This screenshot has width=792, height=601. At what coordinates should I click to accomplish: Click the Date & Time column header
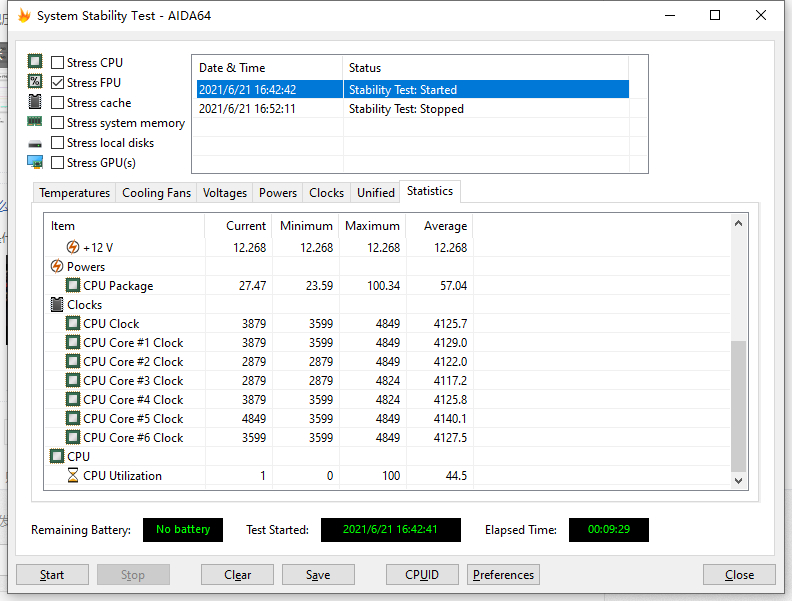[x=268, y=68]
